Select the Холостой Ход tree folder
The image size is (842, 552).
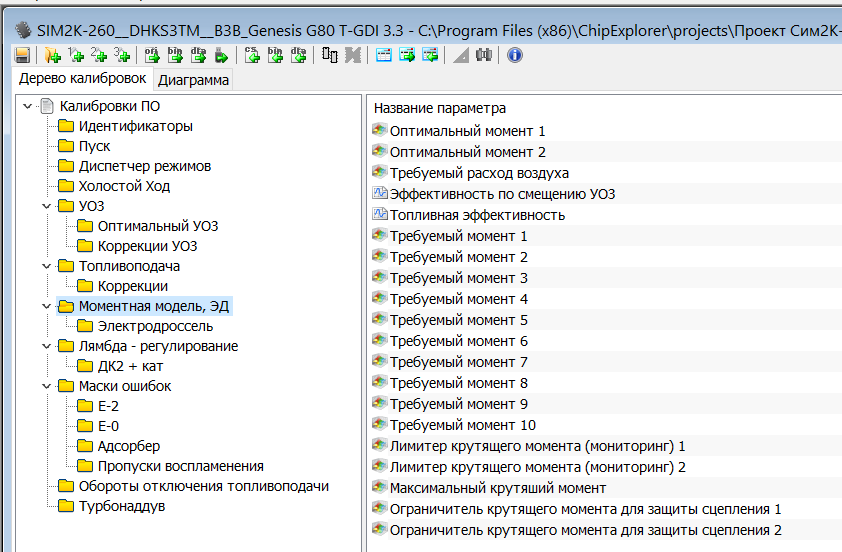124,186
